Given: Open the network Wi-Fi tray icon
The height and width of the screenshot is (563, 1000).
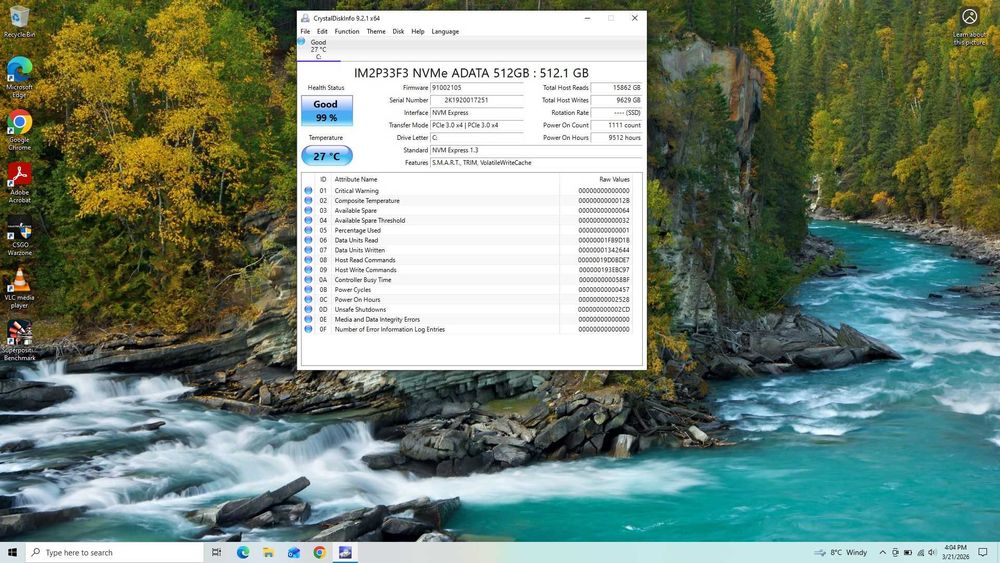Looking at the screenshot, I should (920, 552).
